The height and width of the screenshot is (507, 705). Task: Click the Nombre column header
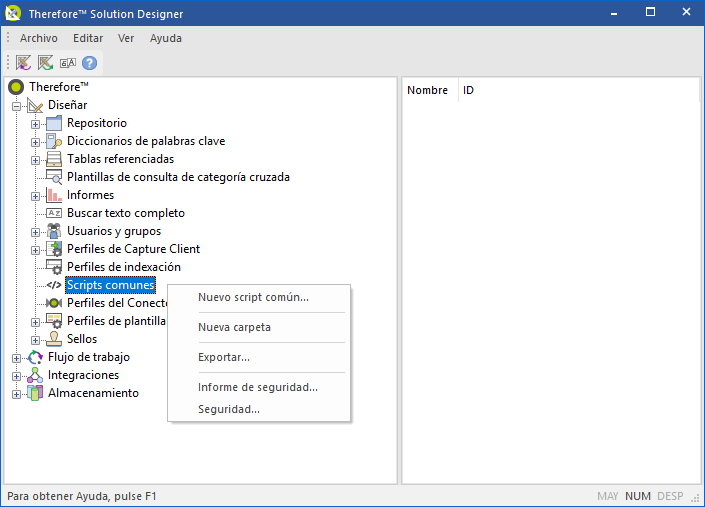430,90
